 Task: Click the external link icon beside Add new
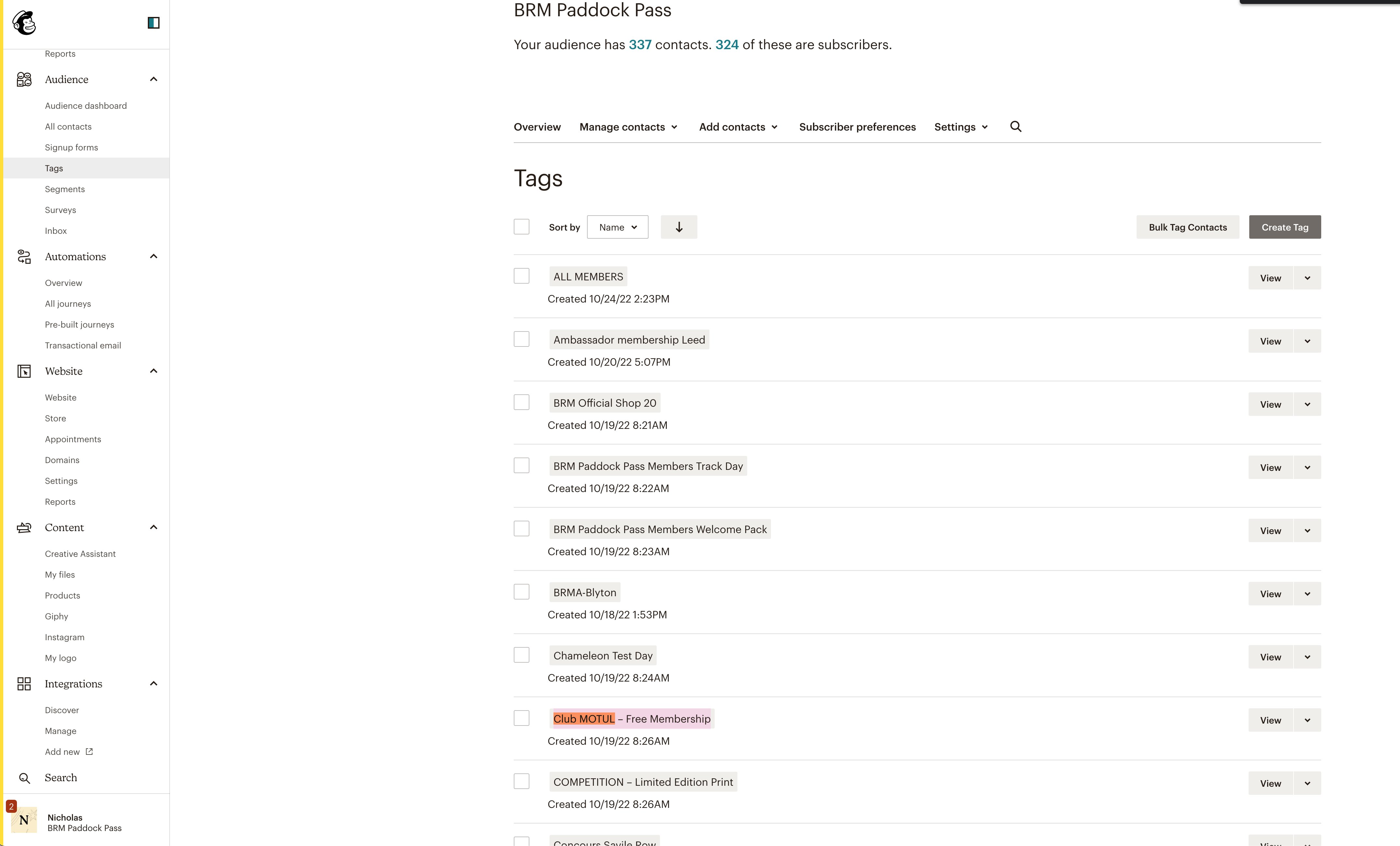tap(89, 752)
